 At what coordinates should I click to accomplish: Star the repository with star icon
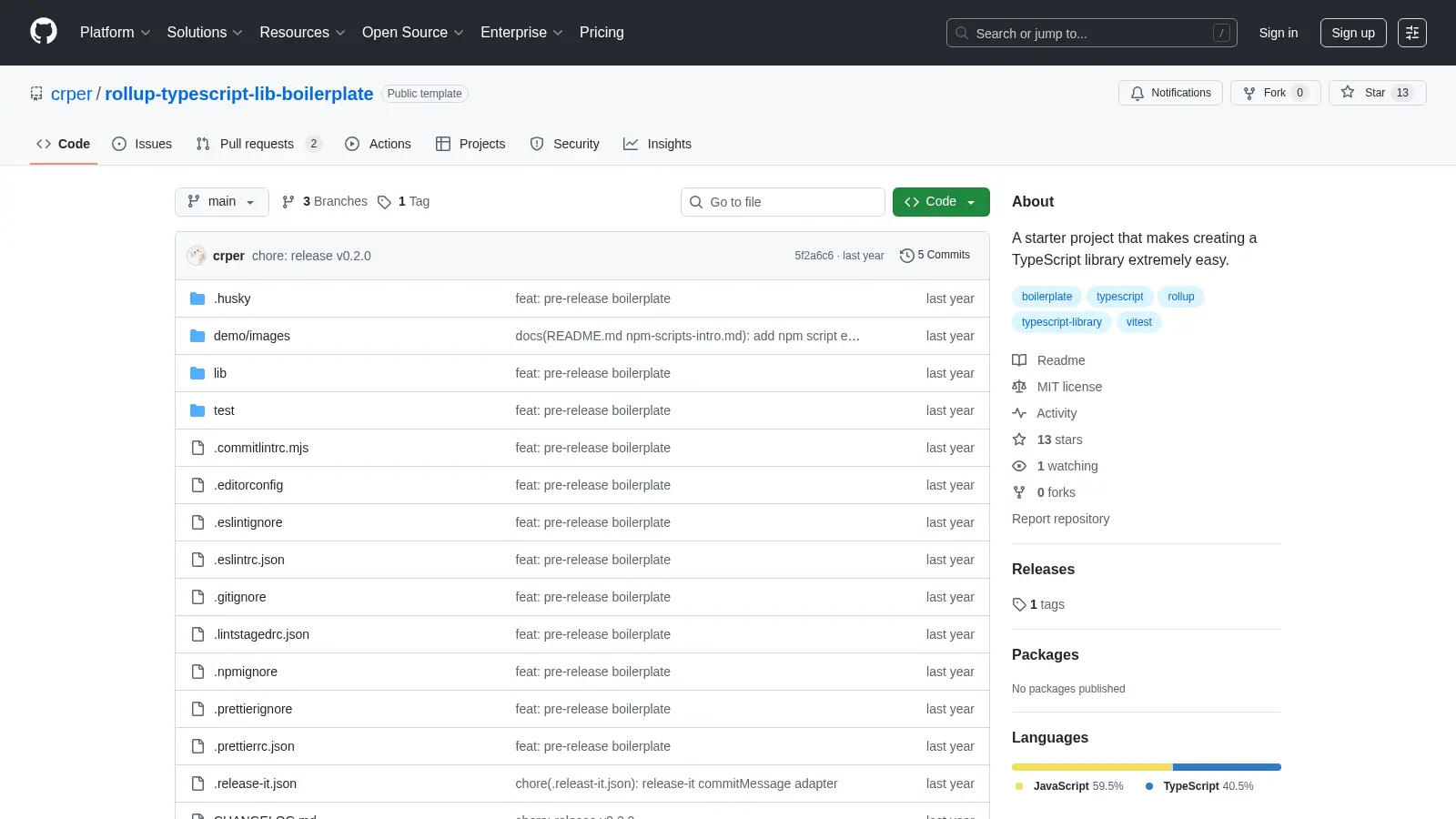(1348, 93)
